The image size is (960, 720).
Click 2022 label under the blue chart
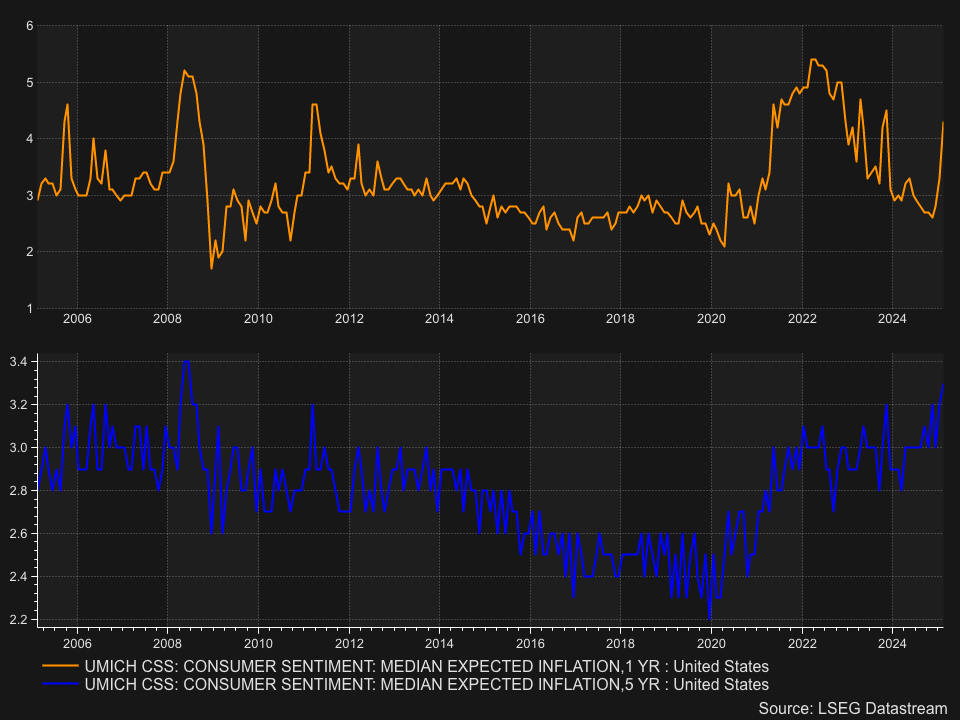802,643
